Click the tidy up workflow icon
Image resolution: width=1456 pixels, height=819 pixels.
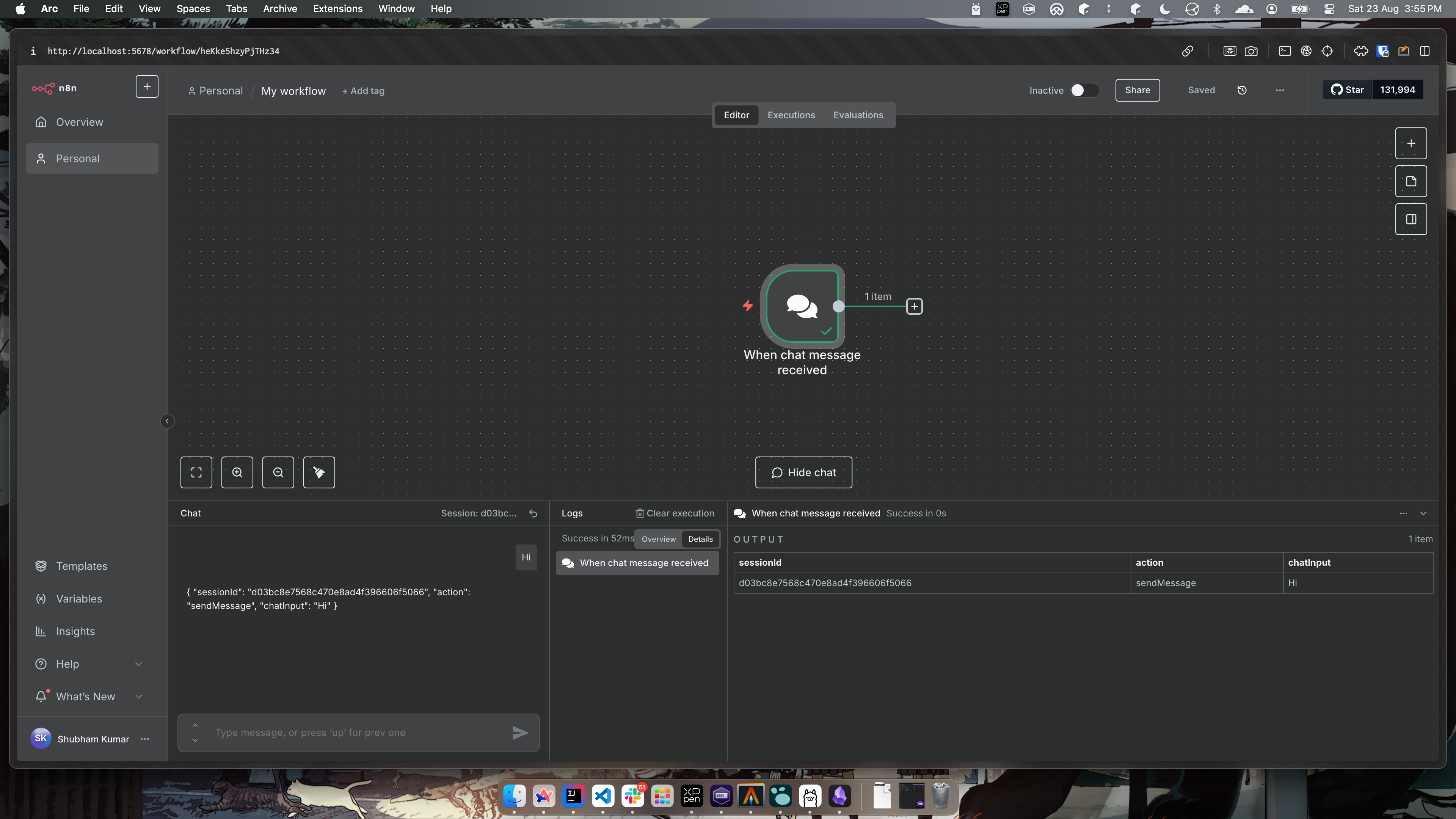[319, 472]
